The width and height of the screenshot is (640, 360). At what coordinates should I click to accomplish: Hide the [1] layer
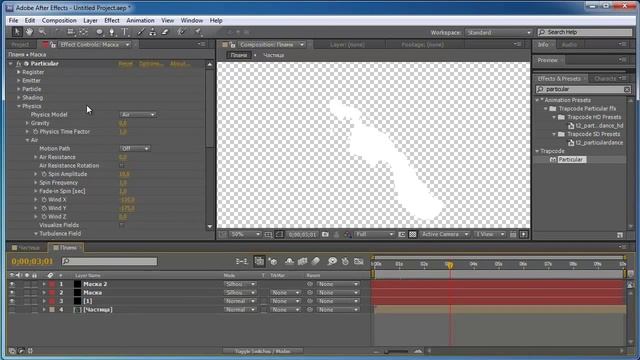(12, 301)
